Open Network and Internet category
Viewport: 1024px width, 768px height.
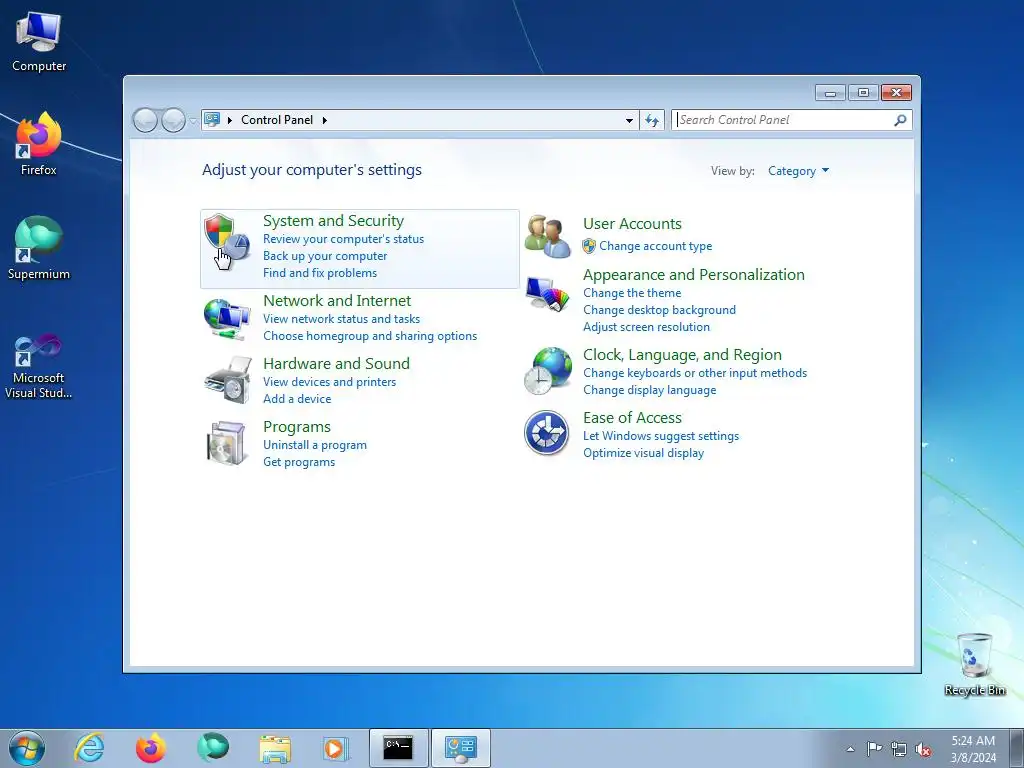click(337, 300)
